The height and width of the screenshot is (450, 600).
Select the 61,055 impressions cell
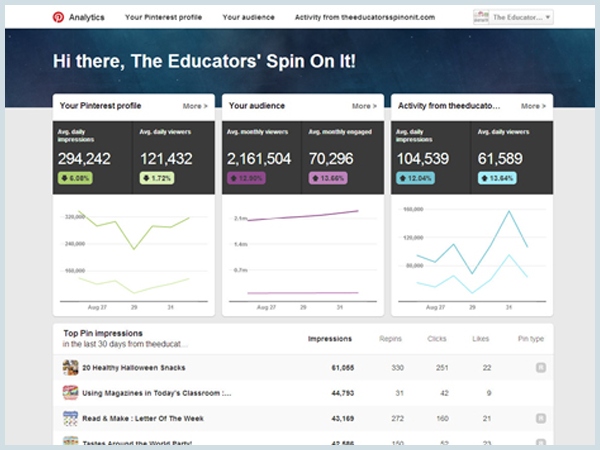343,368
